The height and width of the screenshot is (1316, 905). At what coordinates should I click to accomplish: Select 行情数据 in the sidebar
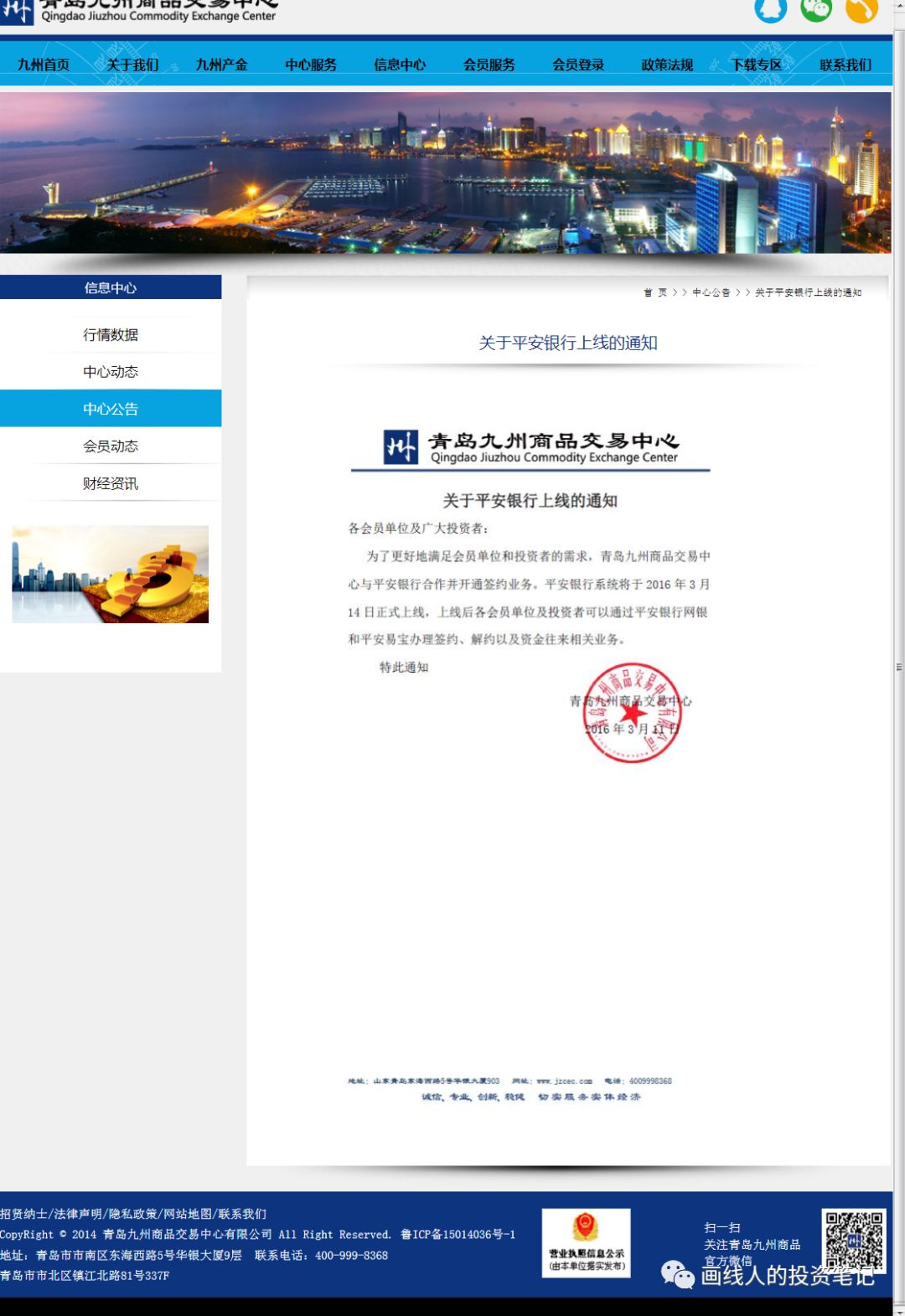[x=111, y=334]
